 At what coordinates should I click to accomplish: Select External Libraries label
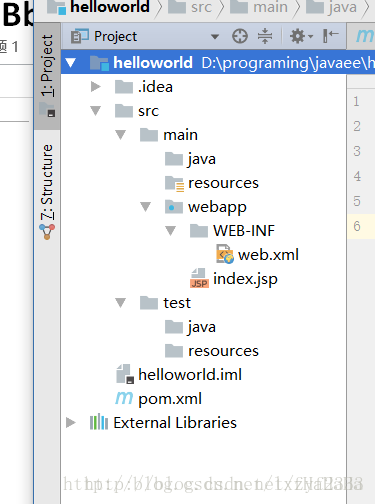coord(175,423)
